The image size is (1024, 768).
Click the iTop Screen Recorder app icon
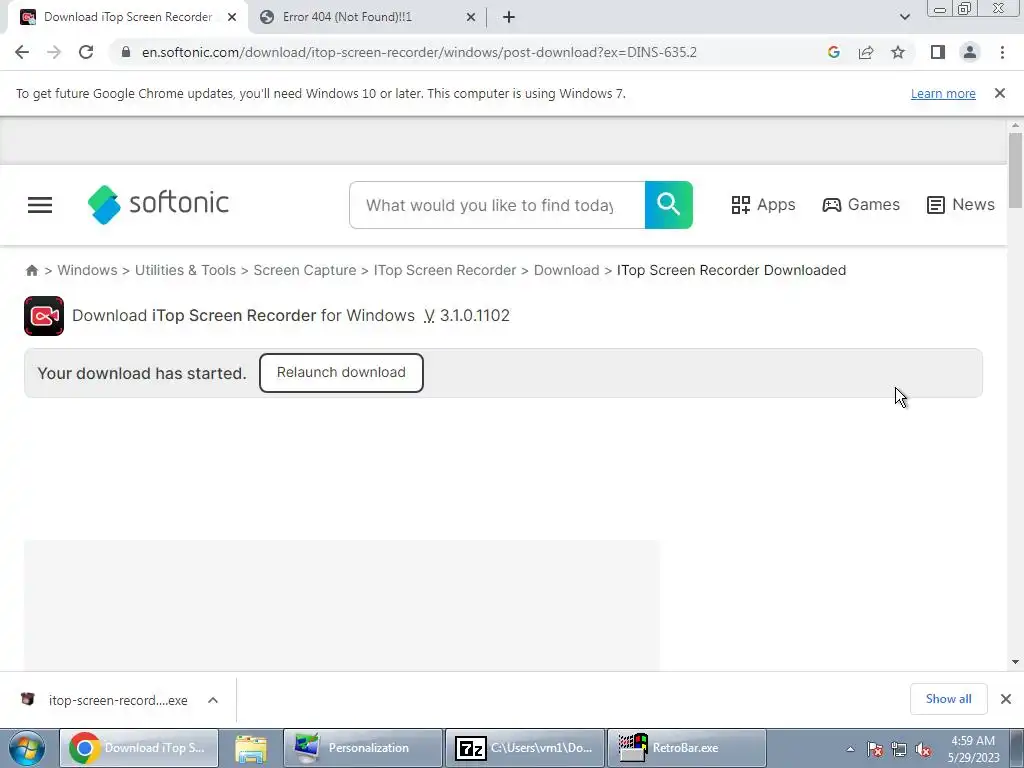[44, 316]
